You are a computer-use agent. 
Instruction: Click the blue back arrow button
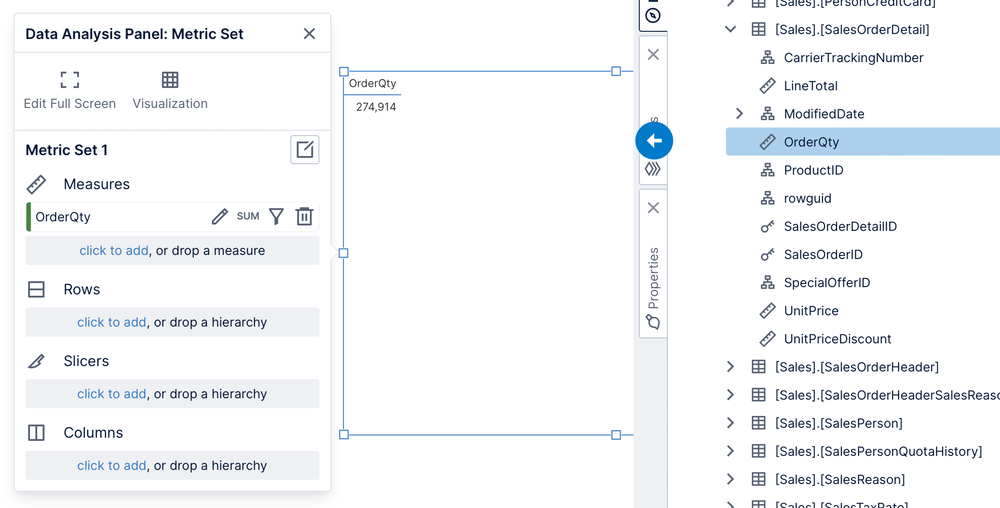click(654, 141)
